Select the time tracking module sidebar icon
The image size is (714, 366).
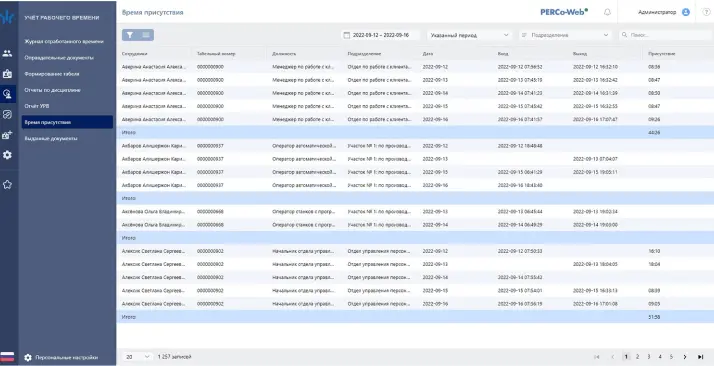pos(7,94)
